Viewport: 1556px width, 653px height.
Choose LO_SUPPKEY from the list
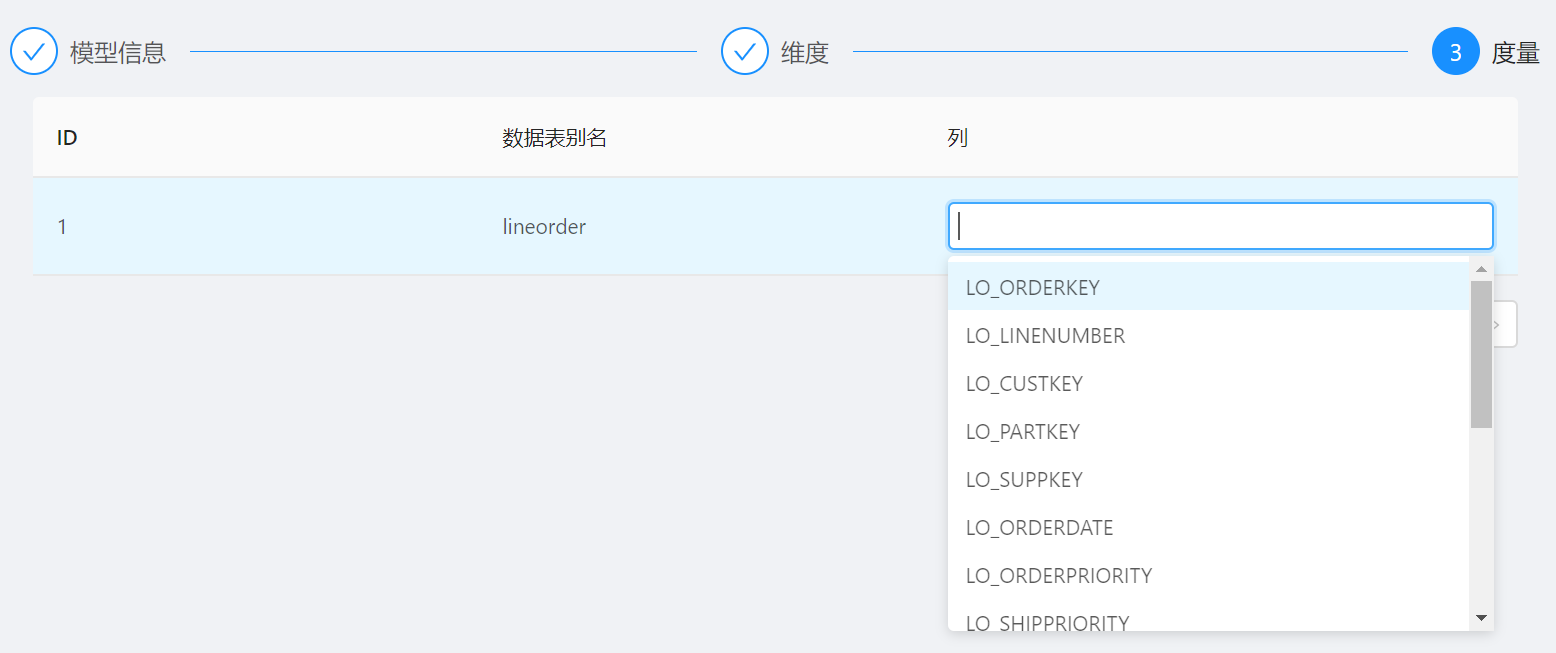pos(1024,480)
